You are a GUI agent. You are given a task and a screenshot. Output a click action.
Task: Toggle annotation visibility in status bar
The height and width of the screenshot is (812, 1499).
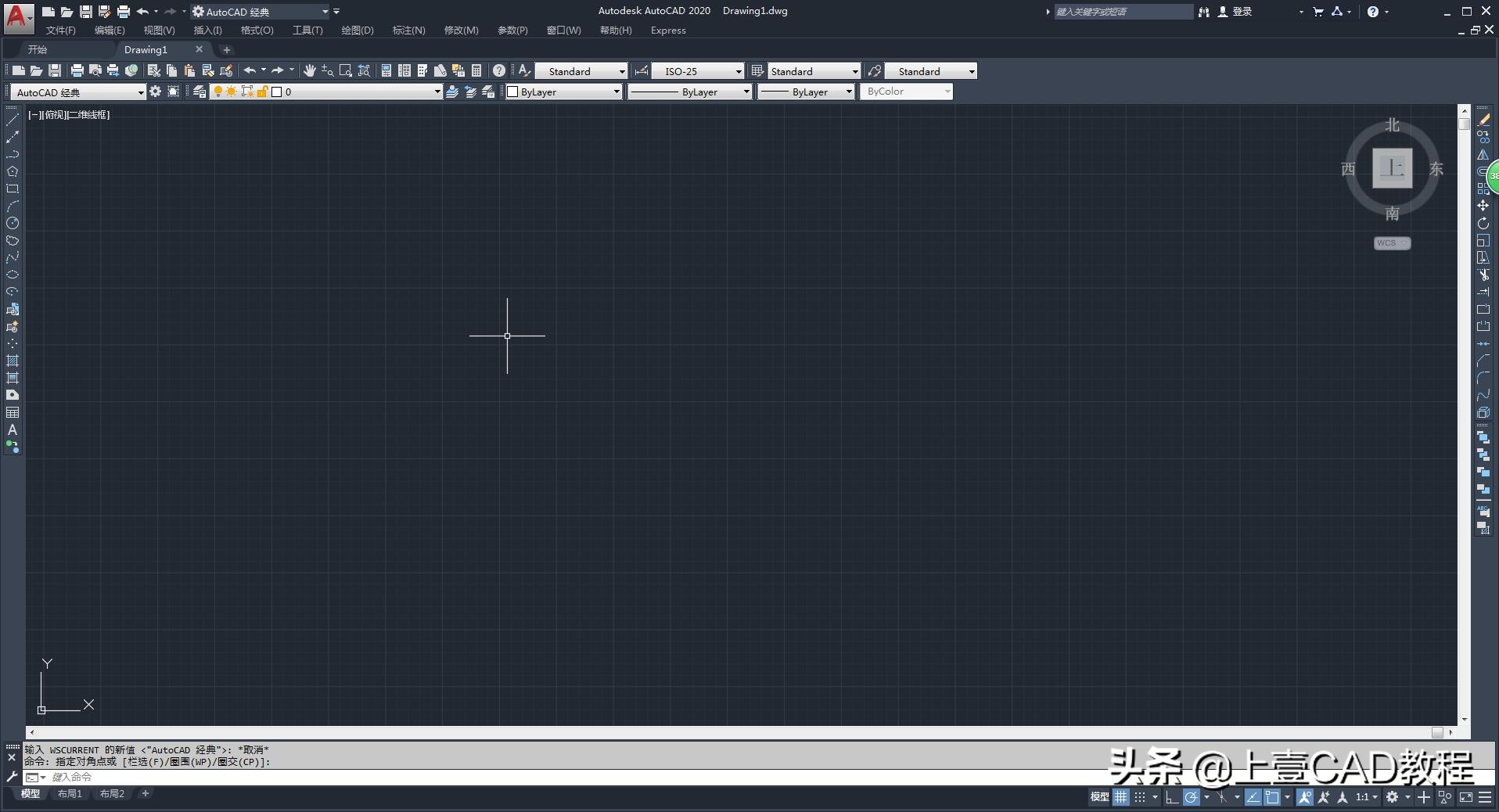[x=1304, y=797]
